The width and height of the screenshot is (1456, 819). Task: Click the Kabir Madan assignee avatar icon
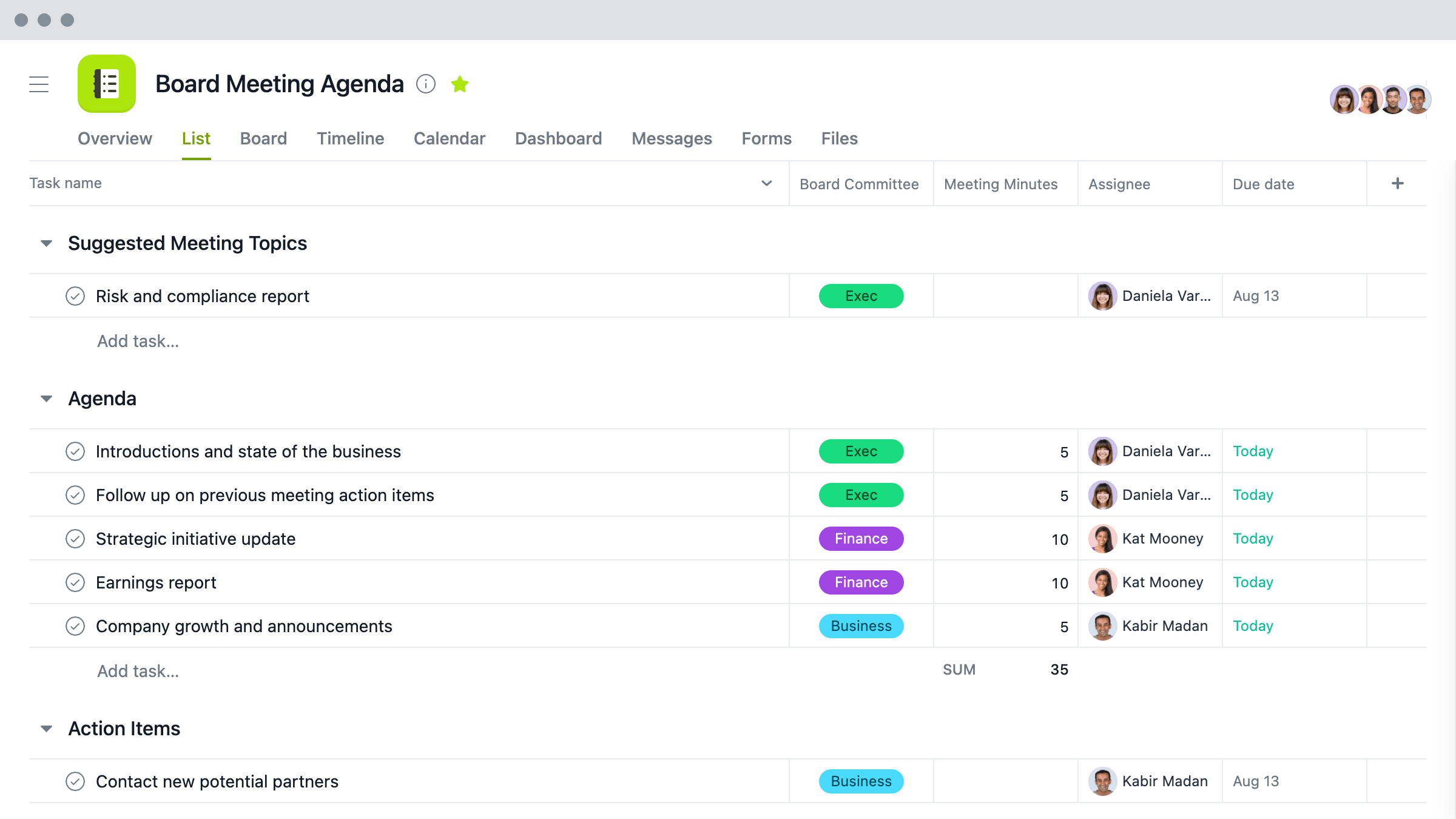(1101, 626)
